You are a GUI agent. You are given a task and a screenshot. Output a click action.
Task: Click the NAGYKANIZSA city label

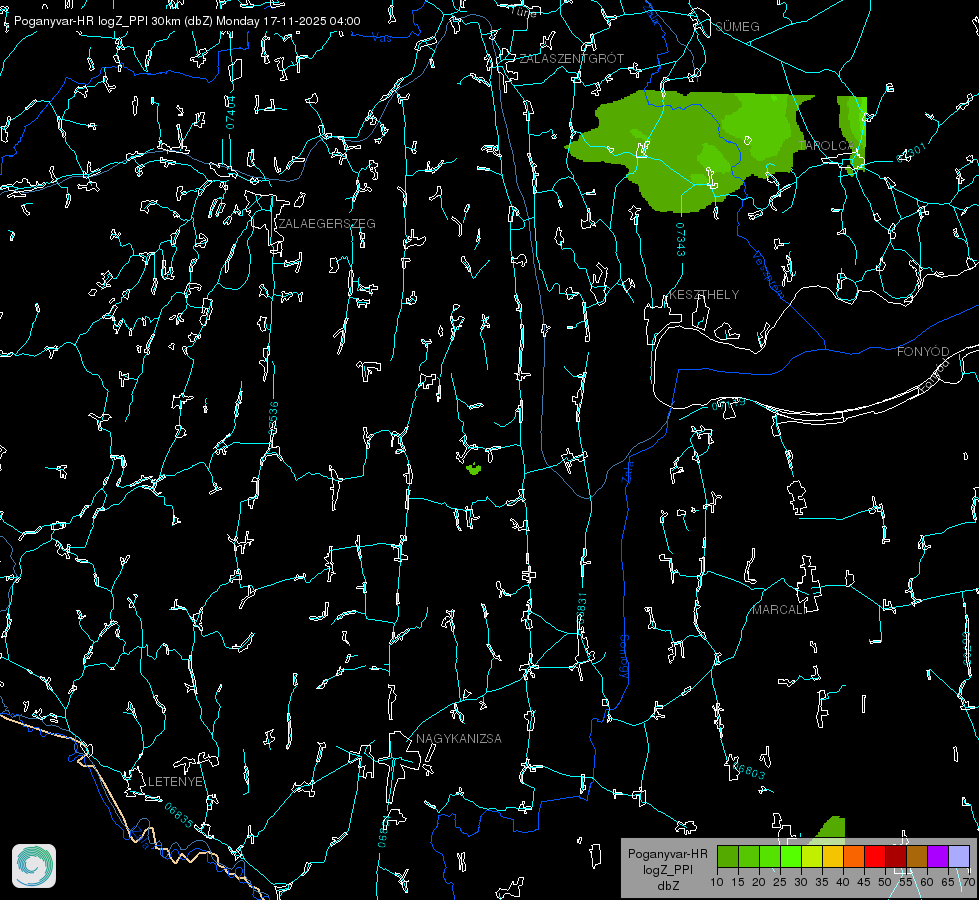(x=459, y=738)
